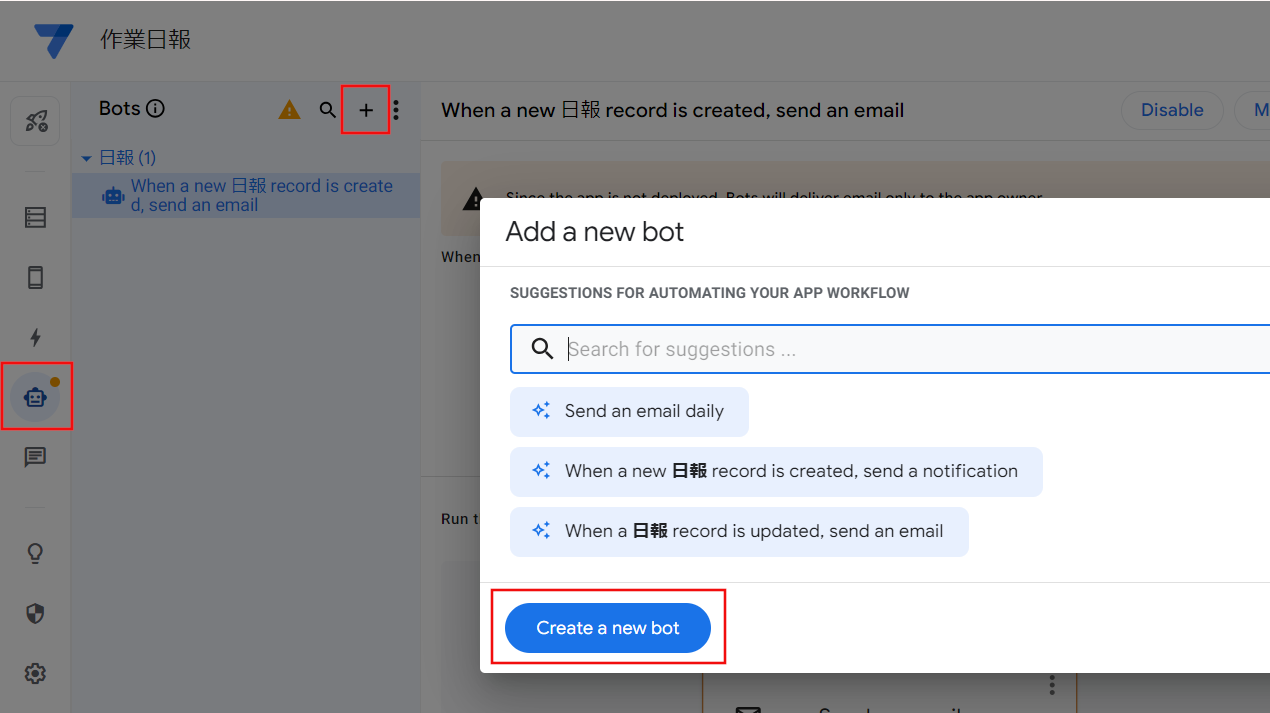Viewport: 1270px width, 713px height.
Task: Click the warning triangle in Bots header
Action: pyautogui.click(x=289, y=110)
